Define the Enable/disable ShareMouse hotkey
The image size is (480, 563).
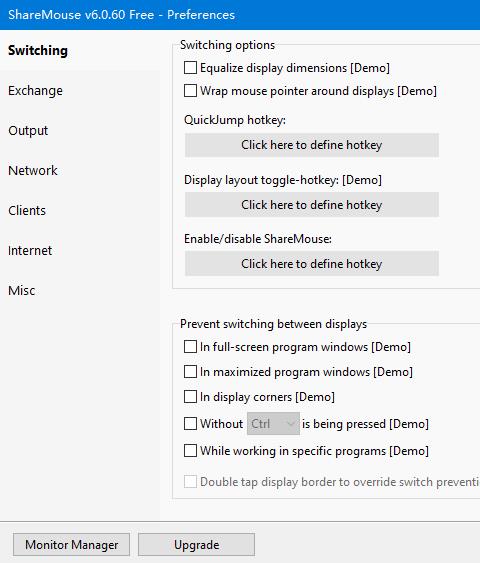pyautogui.click(x=312, y=264)
